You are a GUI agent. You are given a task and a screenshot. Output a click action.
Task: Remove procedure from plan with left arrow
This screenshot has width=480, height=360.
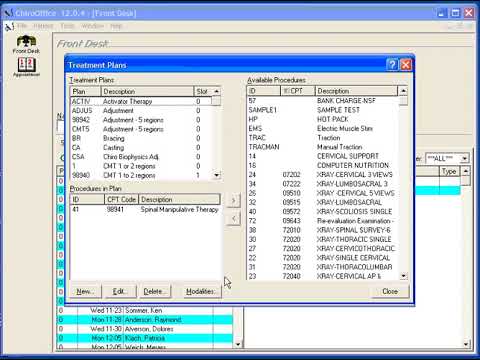click(x=233, y=219)
